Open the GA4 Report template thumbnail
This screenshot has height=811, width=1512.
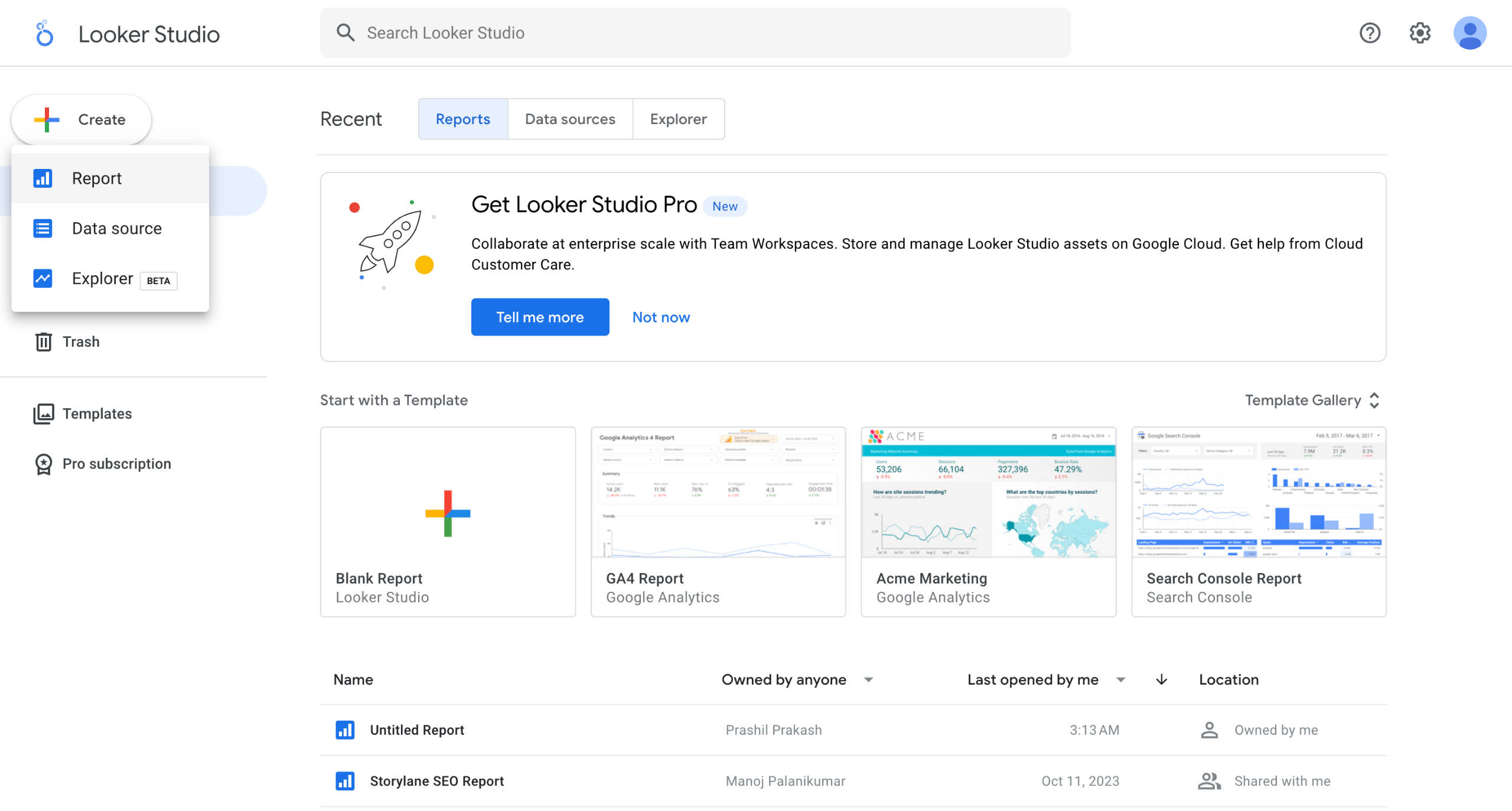718,492
